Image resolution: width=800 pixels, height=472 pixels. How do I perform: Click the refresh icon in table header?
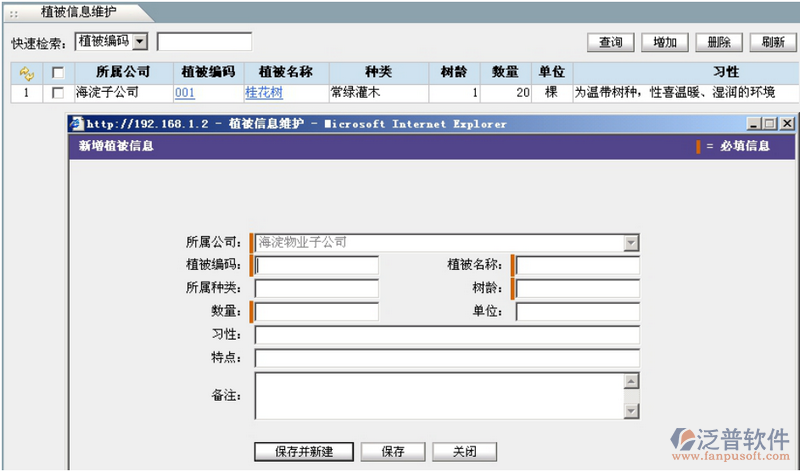tap(27, 73)
